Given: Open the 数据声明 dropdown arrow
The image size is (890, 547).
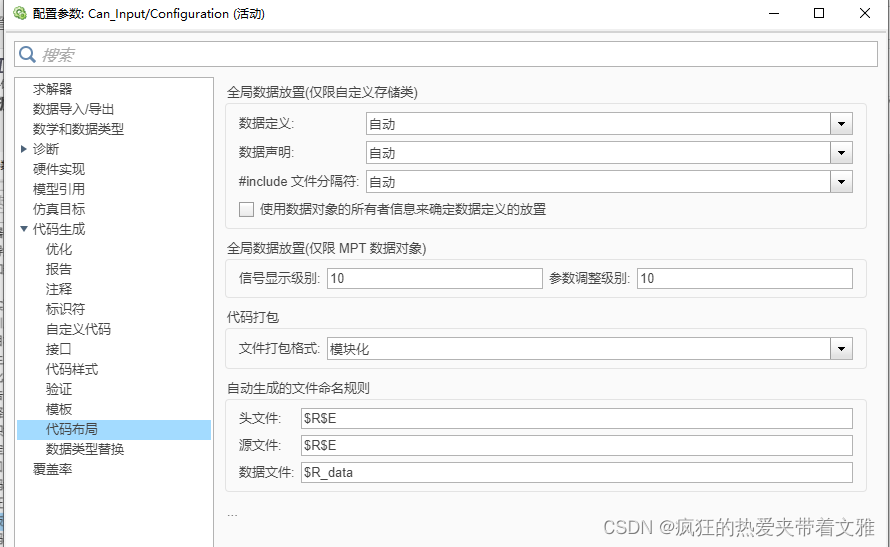Looking at the screenshot, I should point(841,153).
